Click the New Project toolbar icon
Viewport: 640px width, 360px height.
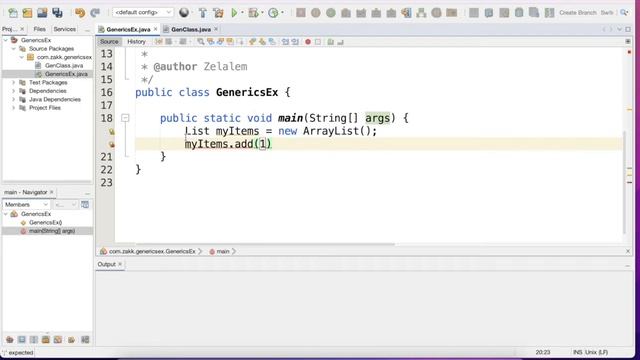27,13
